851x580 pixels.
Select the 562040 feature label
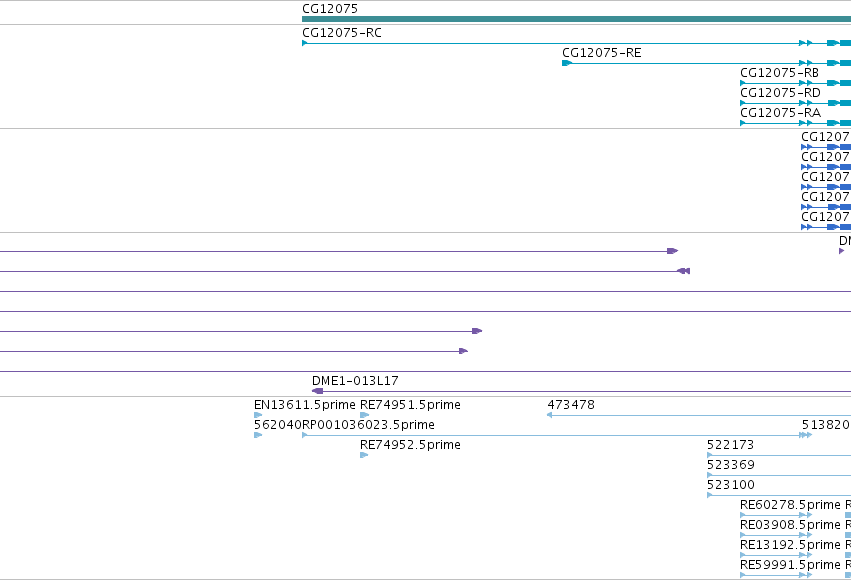(278, 425)
